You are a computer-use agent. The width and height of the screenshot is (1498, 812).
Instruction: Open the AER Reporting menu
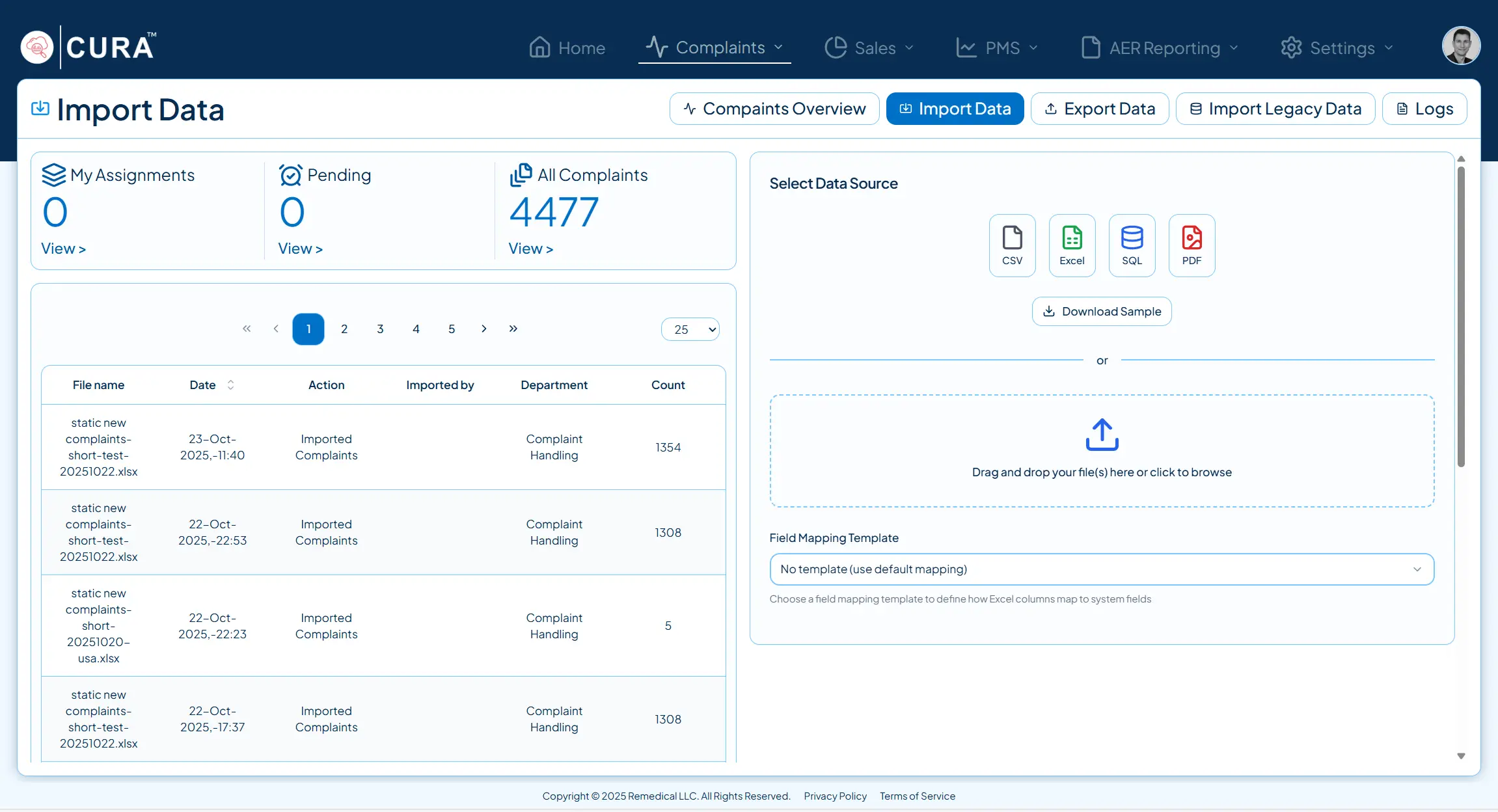(x=1160, y=48)
